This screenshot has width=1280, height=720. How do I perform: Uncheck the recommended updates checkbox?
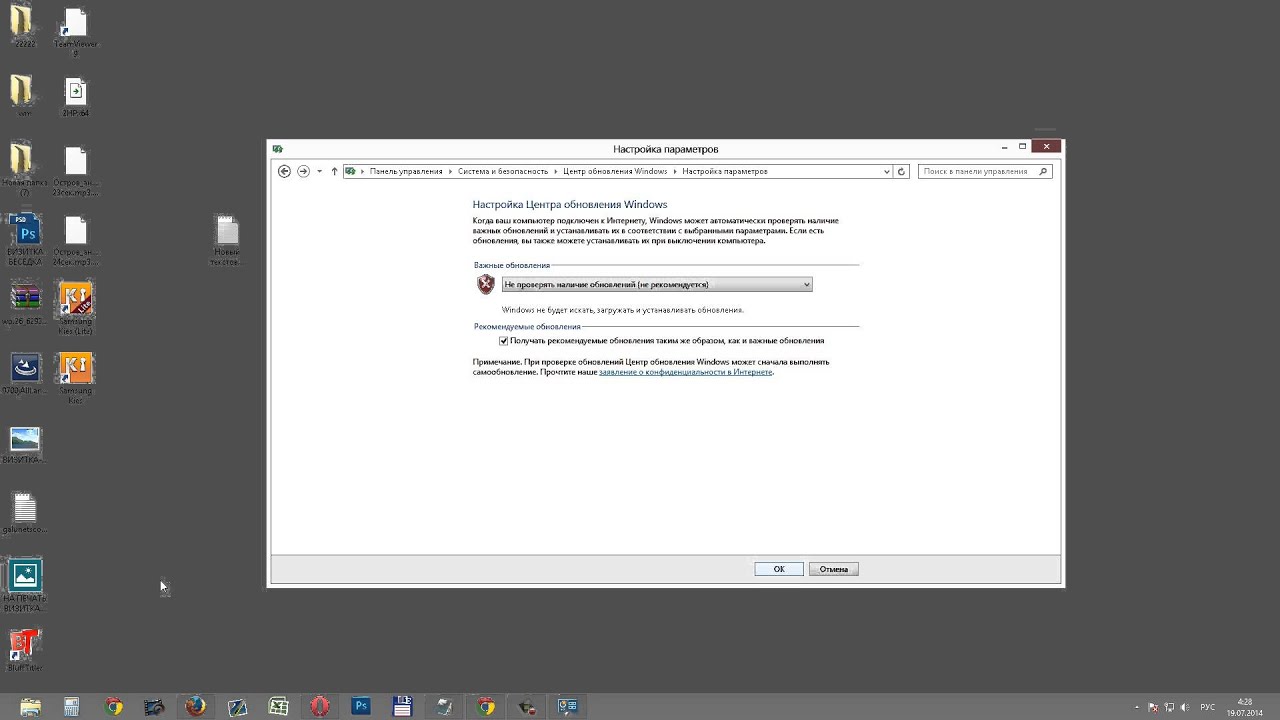click(503, 341)
